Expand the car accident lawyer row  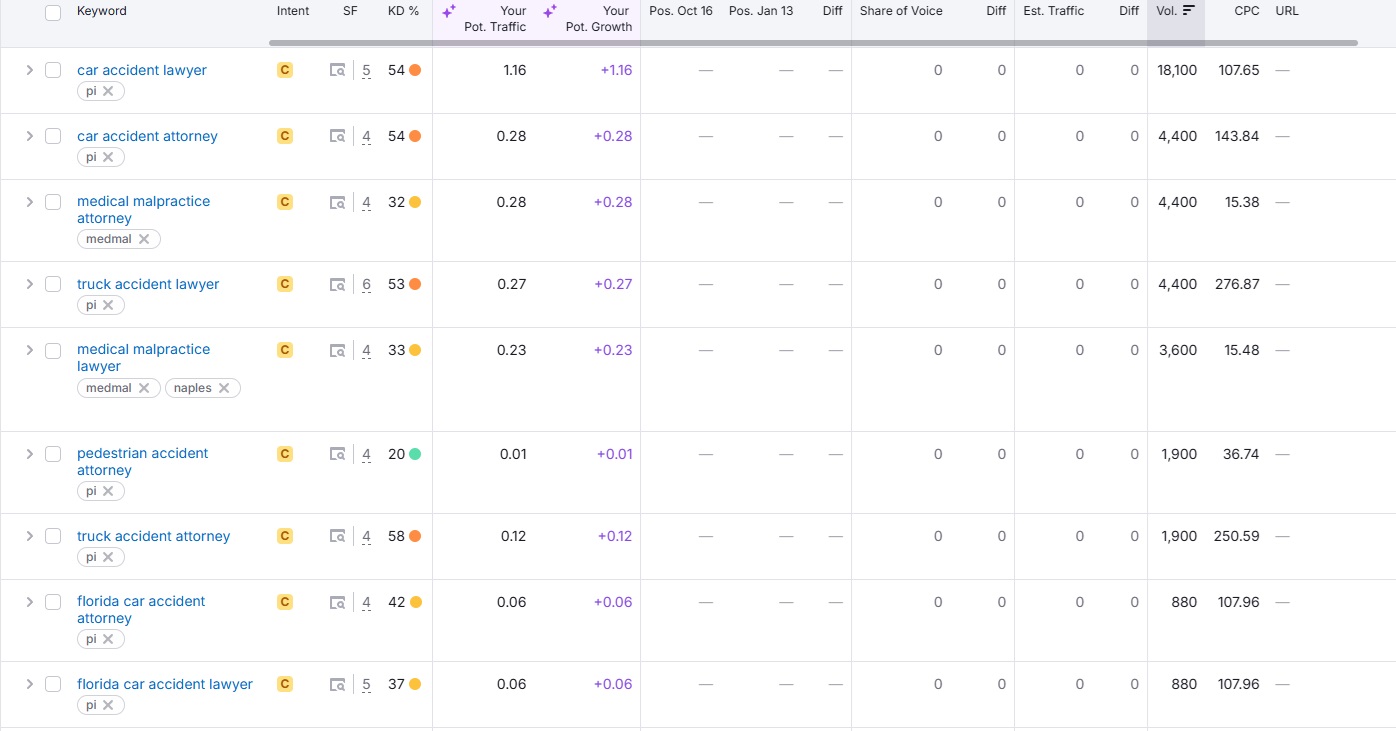point(29,70)
